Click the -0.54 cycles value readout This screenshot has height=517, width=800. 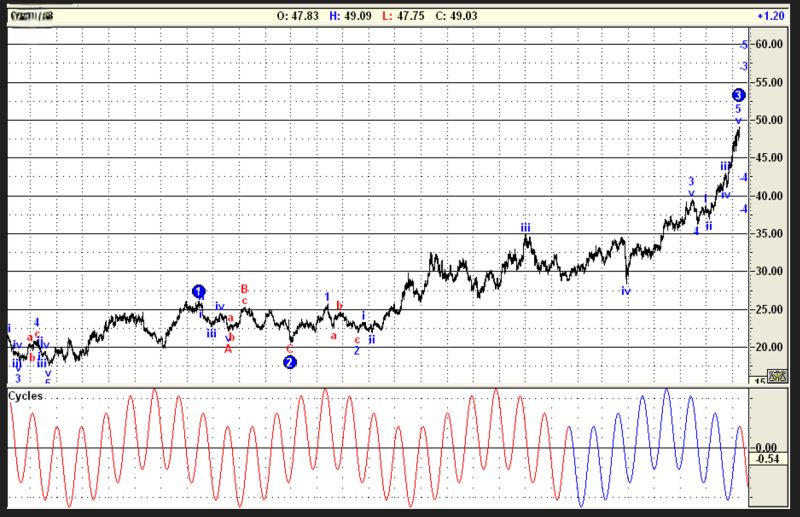768,459
